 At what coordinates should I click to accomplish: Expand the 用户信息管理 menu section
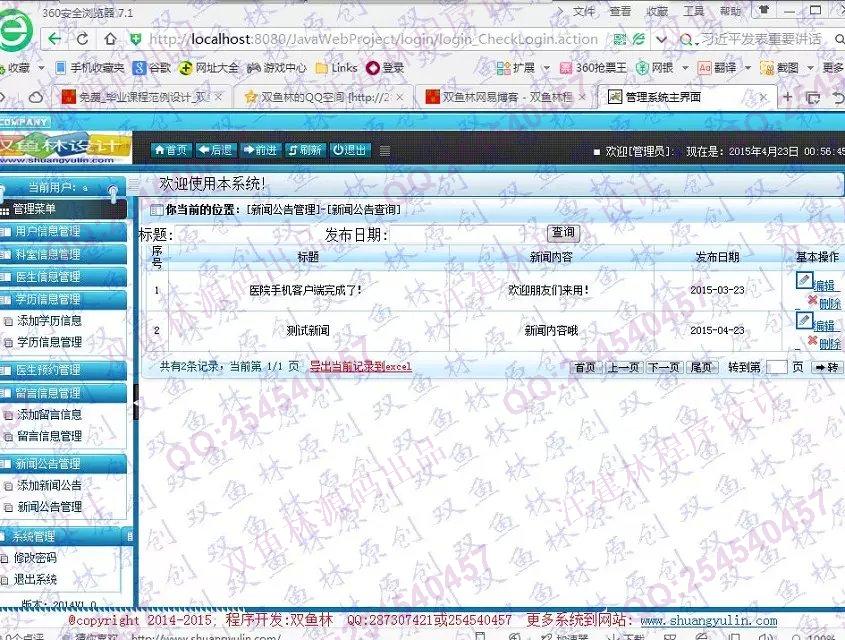pos(63,232)
